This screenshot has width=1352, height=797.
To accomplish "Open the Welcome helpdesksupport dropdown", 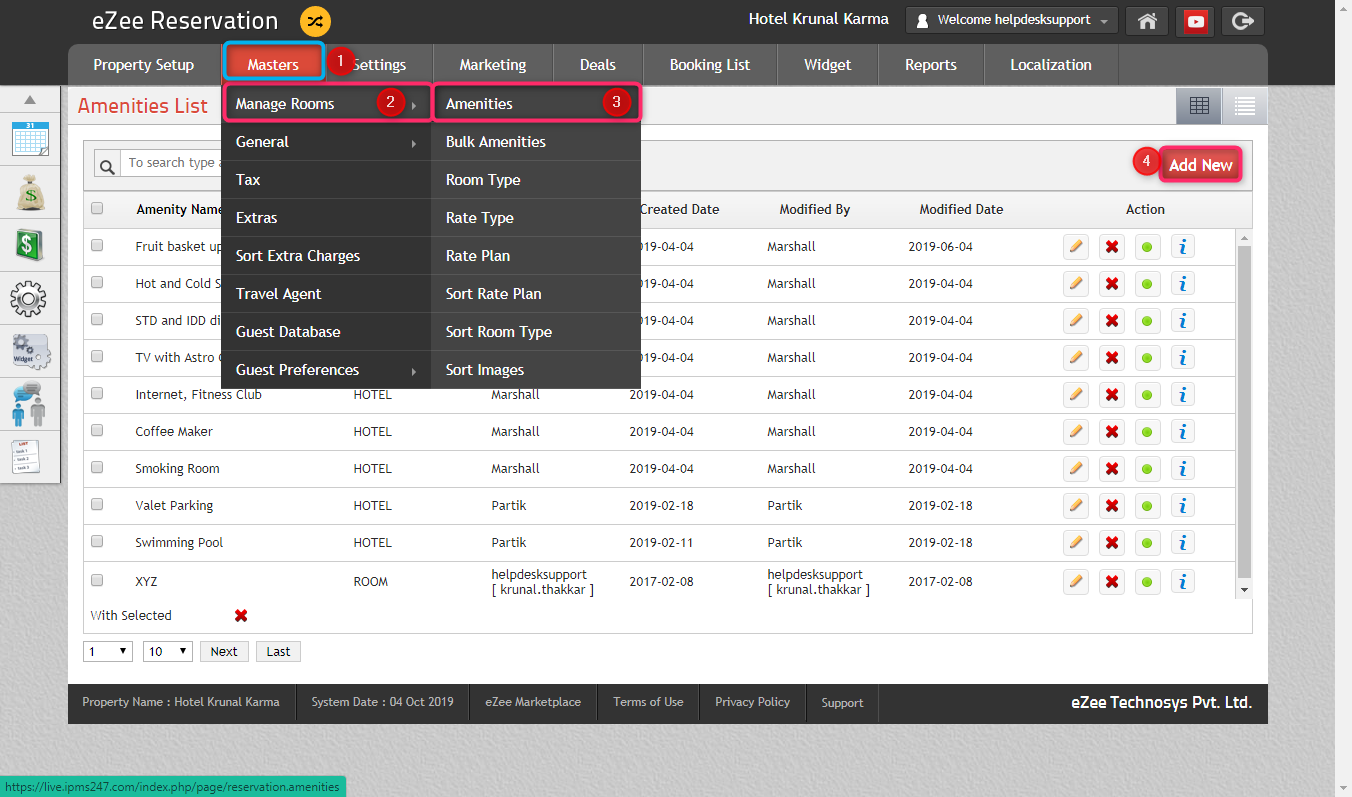I will (1012, 21).
